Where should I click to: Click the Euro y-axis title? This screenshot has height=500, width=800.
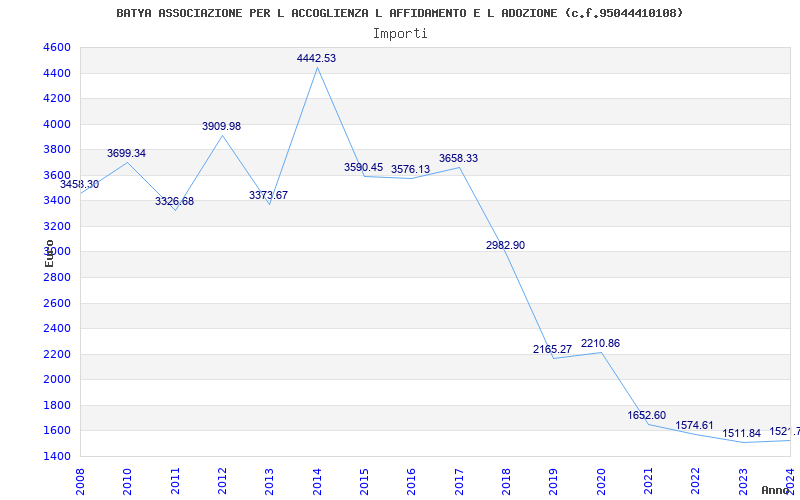coord(49,253)
